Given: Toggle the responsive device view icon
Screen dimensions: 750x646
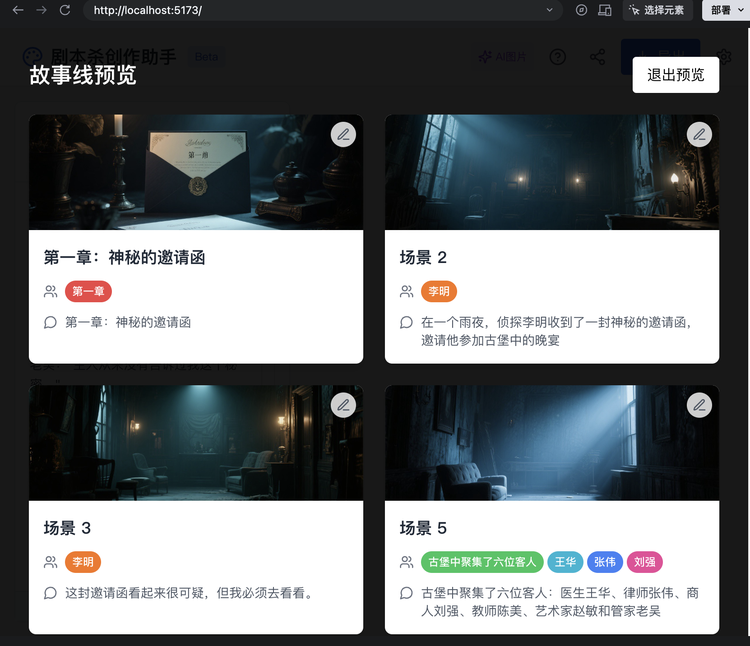Looking at the screenshot, I should 605,10.
